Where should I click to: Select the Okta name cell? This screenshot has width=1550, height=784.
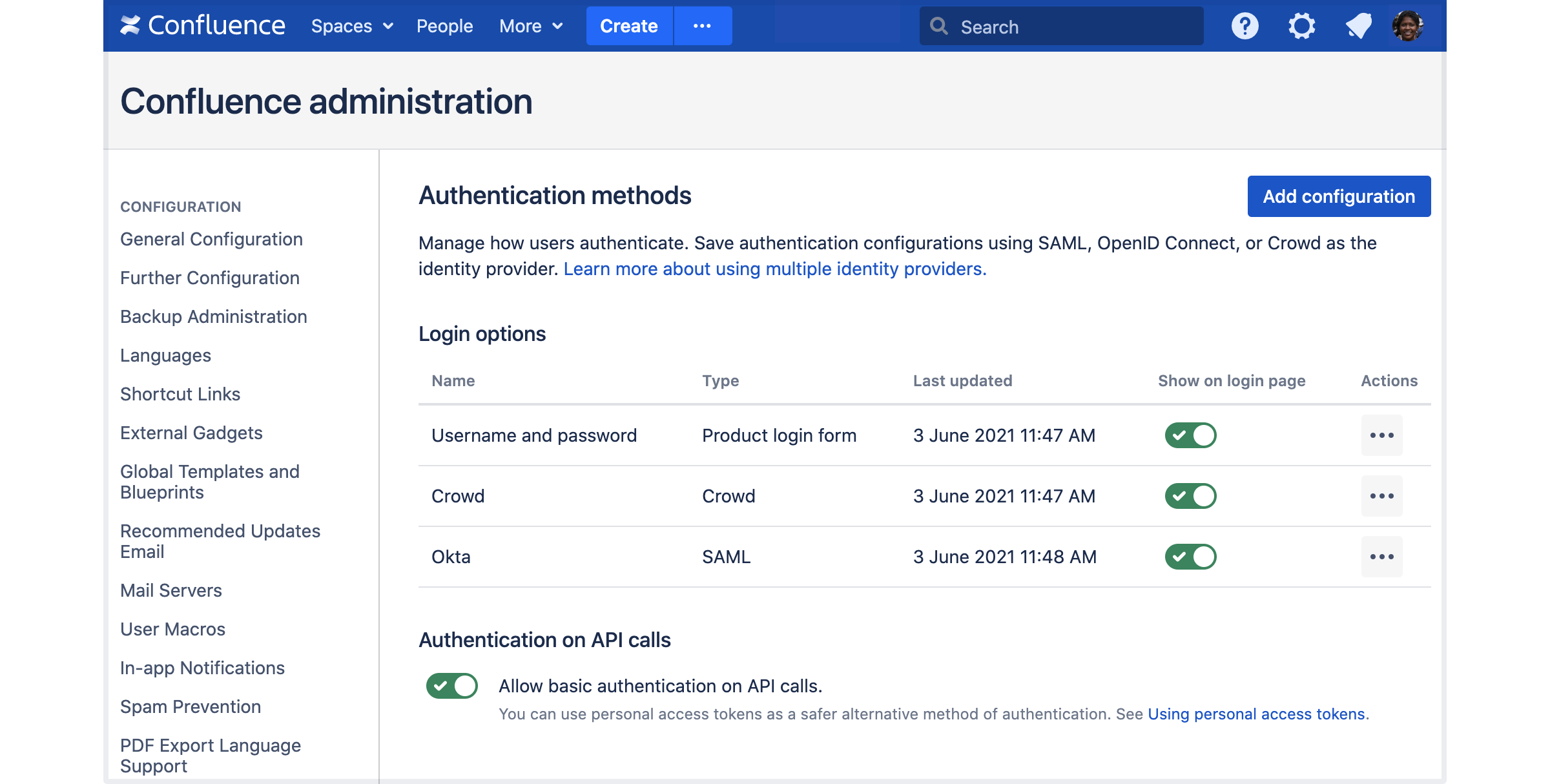(x=451, y=557)
